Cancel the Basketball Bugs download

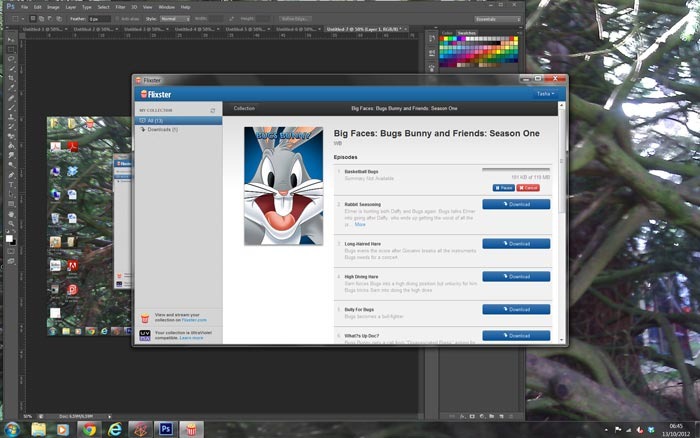[x=528, y=188]
